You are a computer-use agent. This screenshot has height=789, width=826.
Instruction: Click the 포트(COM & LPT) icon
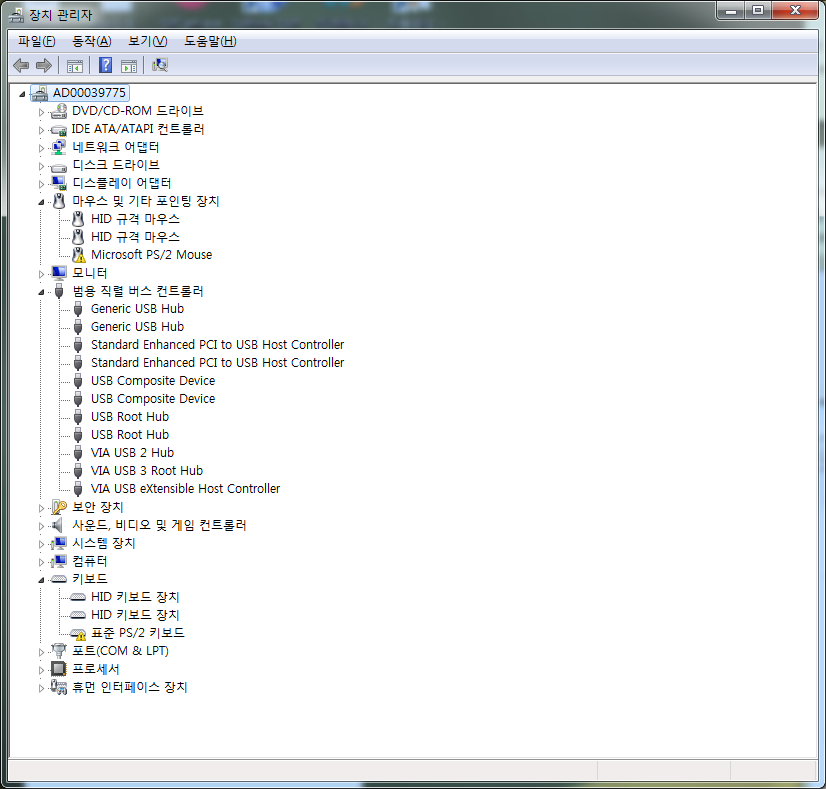(59, 651)
